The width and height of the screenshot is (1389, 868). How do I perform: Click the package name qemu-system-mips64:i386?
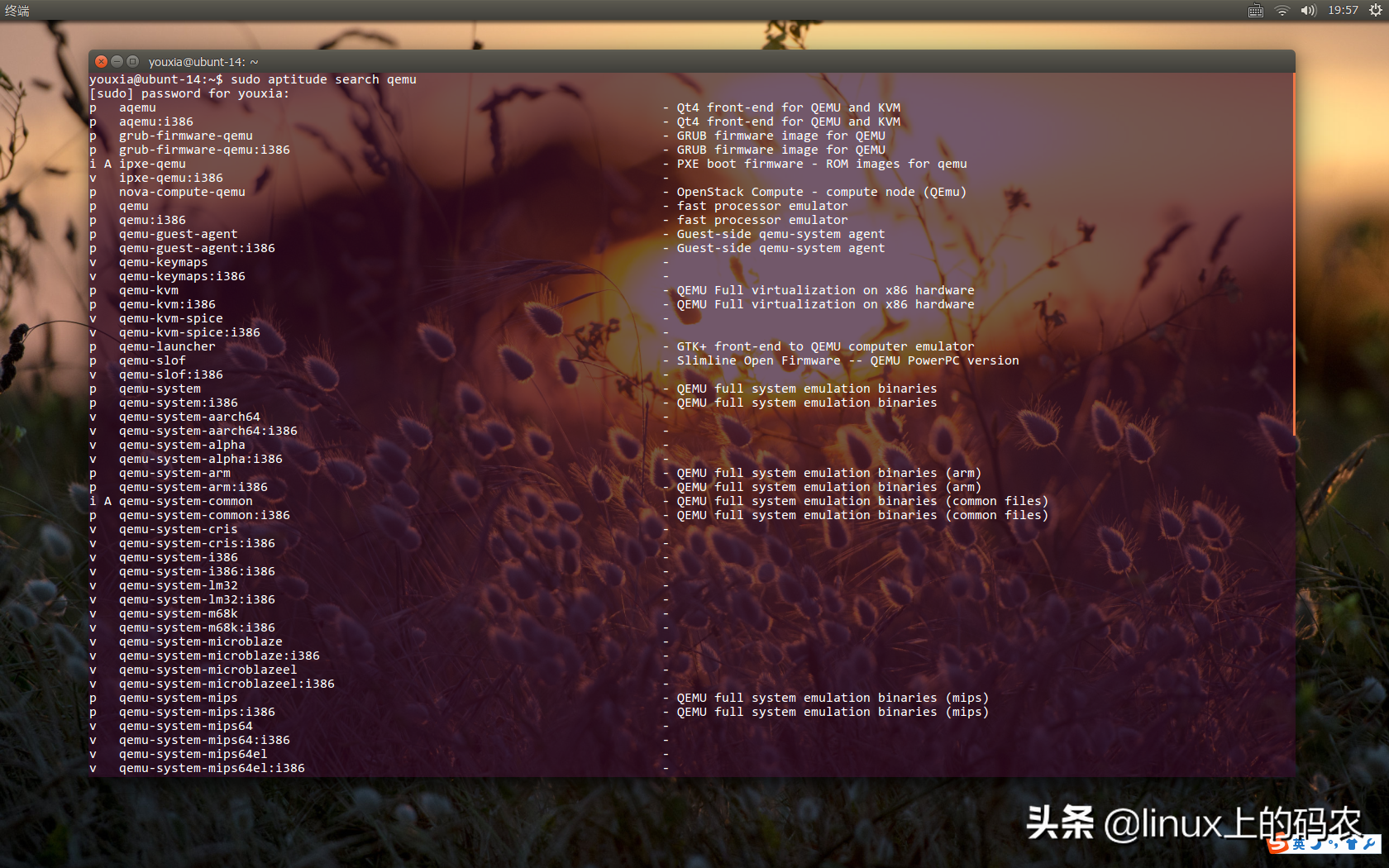[x=204, y=740]
